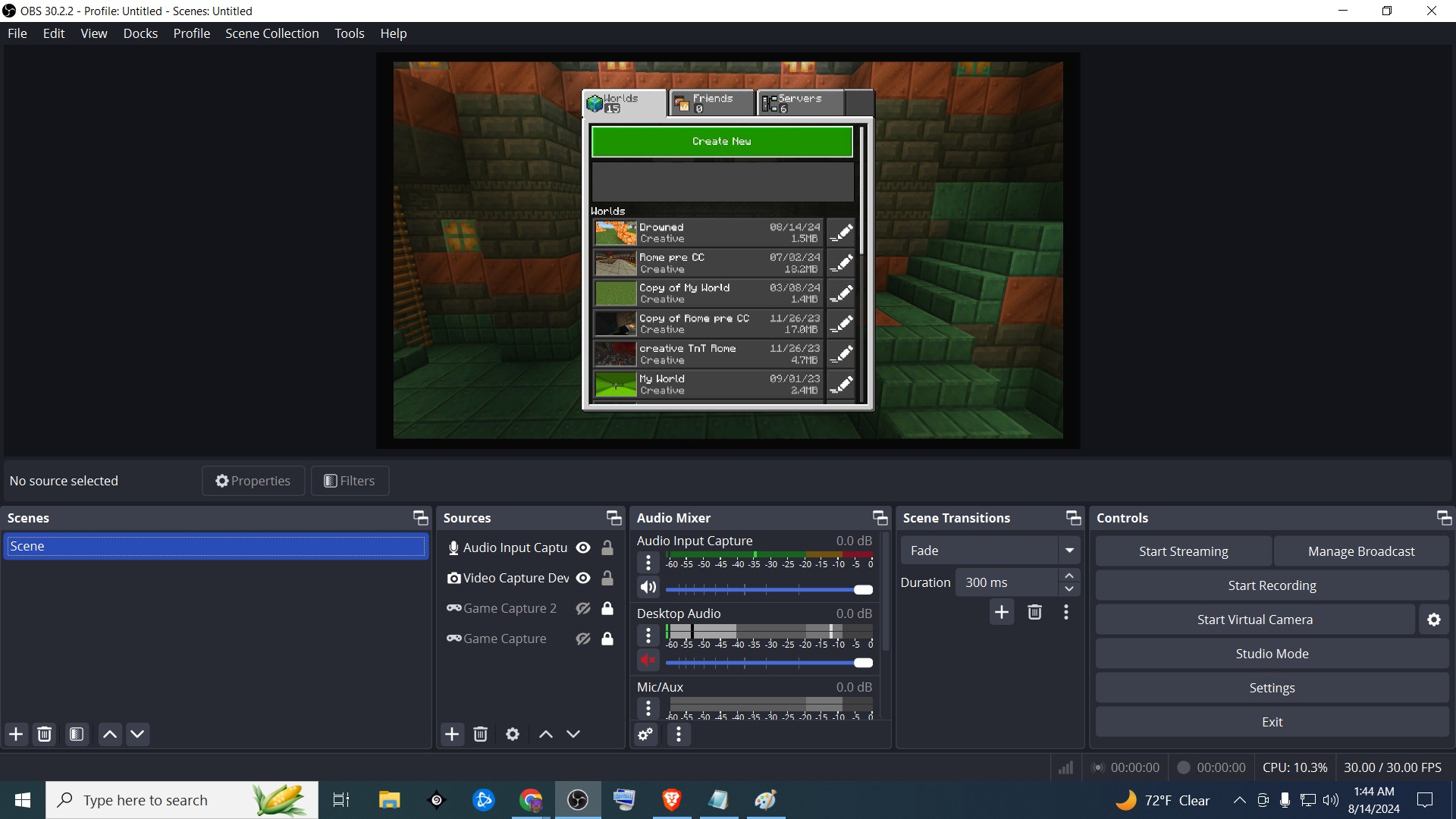Expand the Fade transition dropdown

coord(1068,551)
